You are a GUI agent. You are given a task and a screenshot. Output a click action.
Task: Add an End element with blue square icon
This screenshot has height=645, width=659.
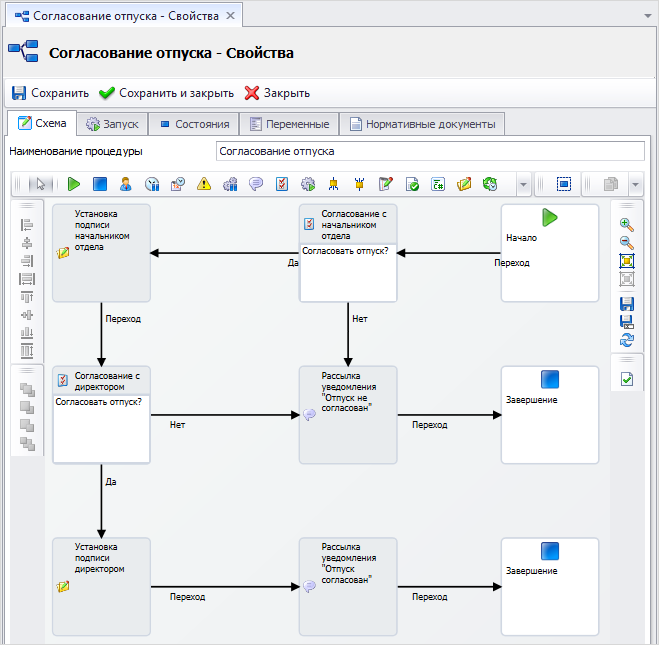100,184
